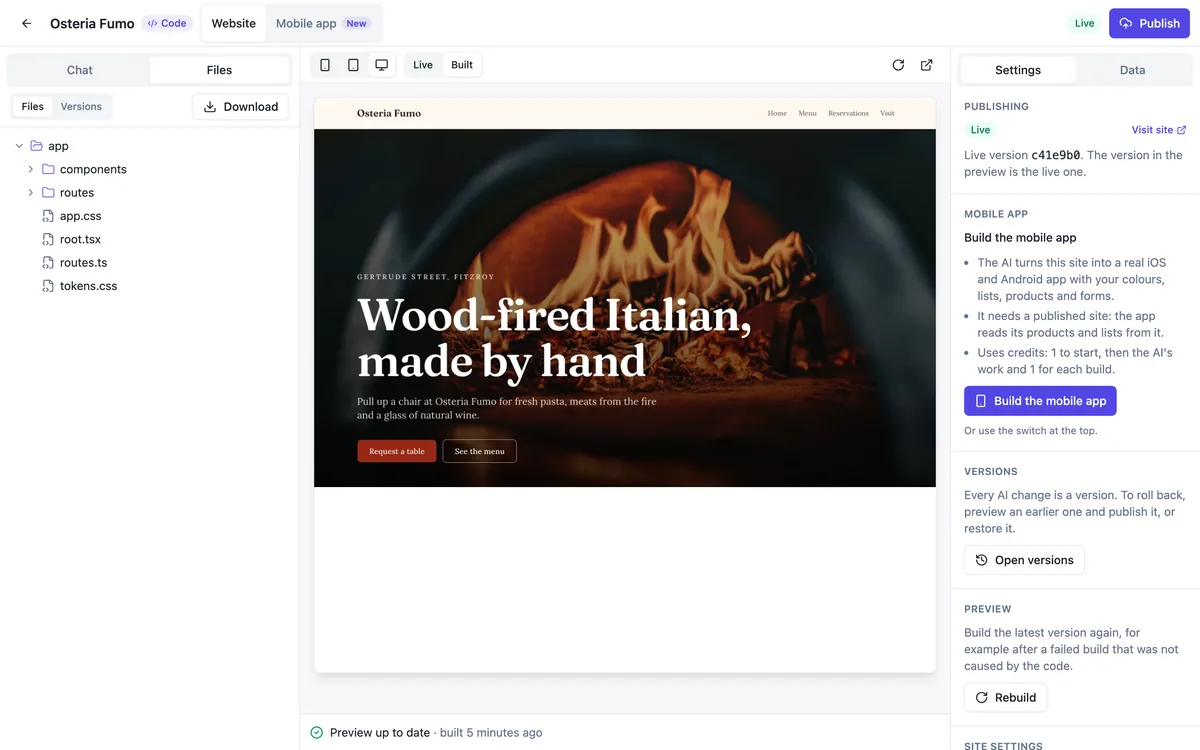
Task: Open the routes.ts file
Action: click(83, 263)
